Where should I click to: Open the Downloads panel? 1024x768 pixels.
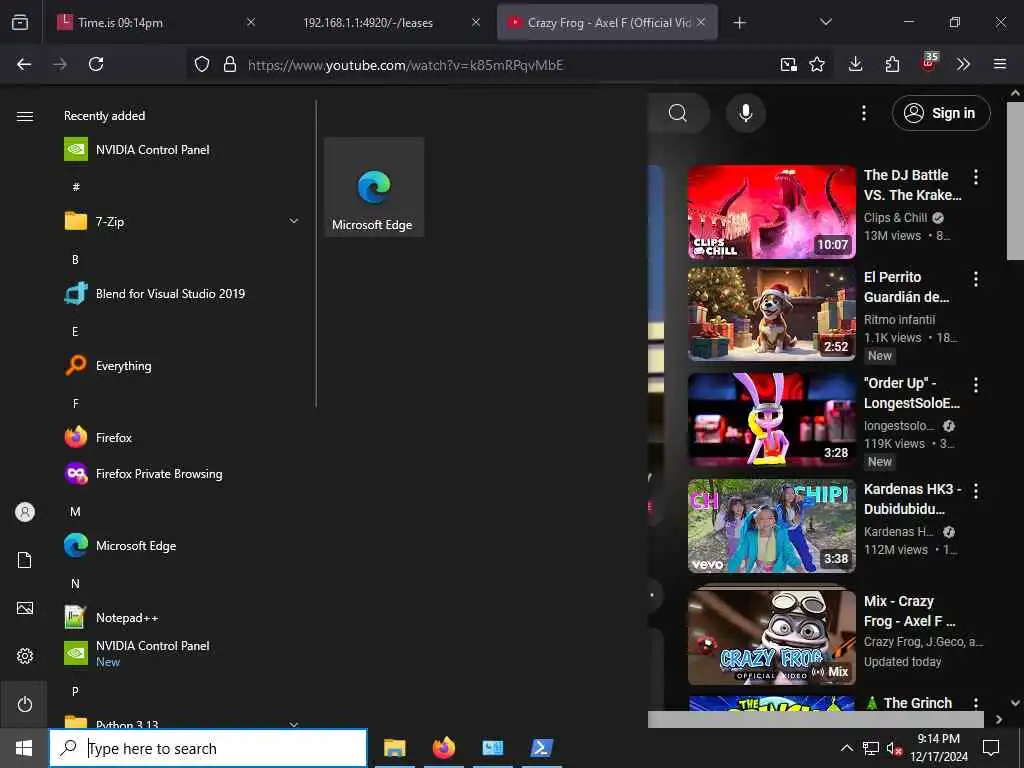point(856,64)
